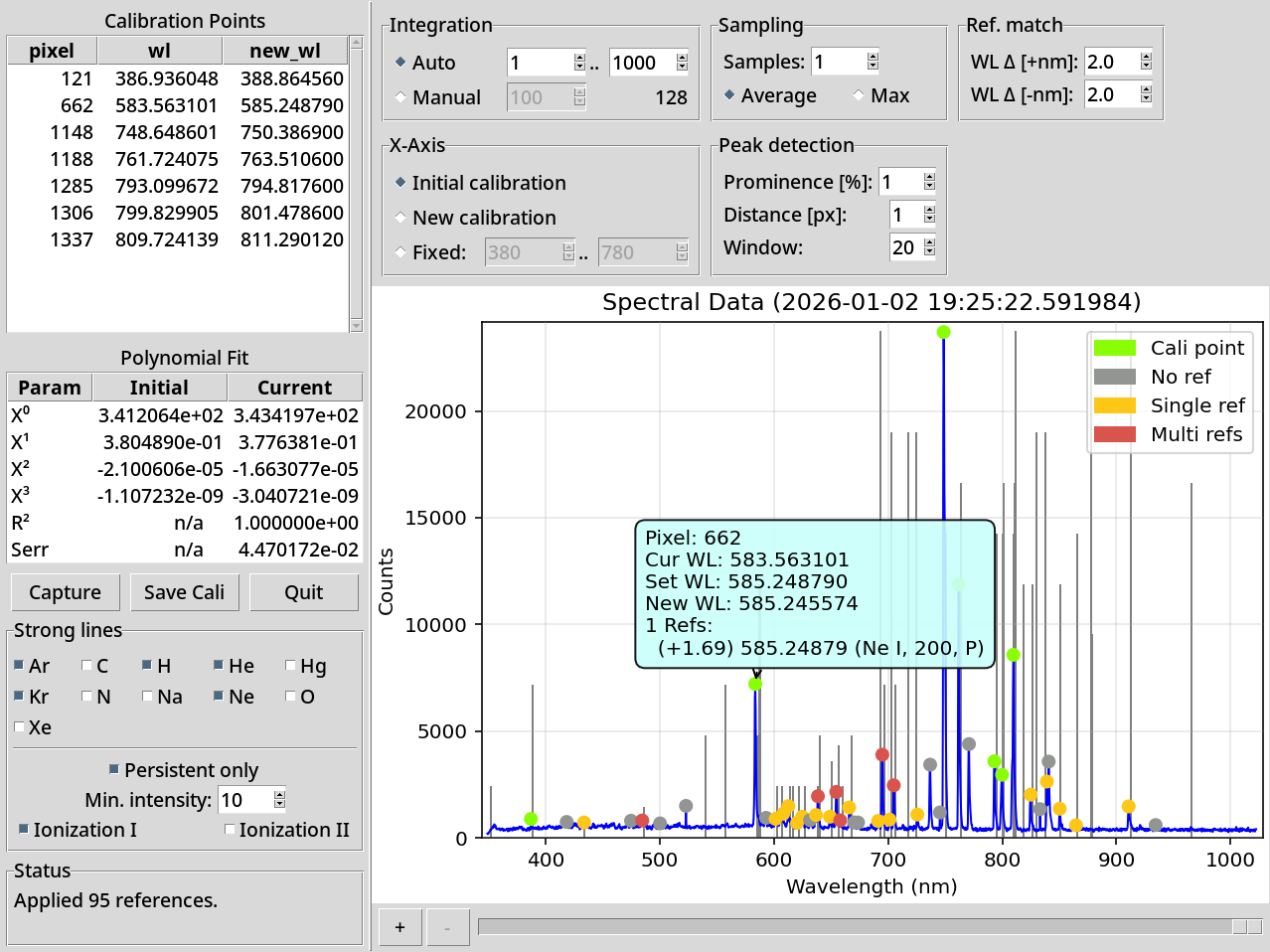This screenshot has height=952, width=1270.
Task: Click the plus zoom button below plot
Action: (x=399, y=927)
